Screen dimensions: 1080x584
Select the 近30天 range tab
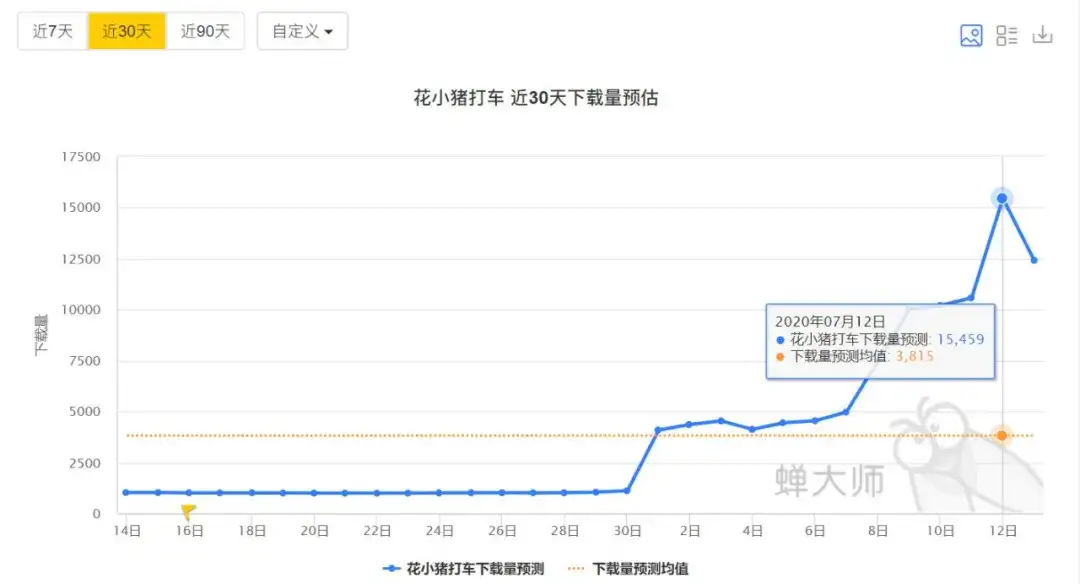(127, 31)
